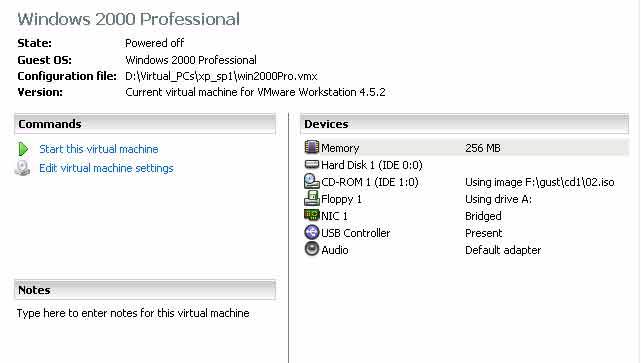
Task: Select Floppy 1 Using drive A: value
Action: click(498, 199)
